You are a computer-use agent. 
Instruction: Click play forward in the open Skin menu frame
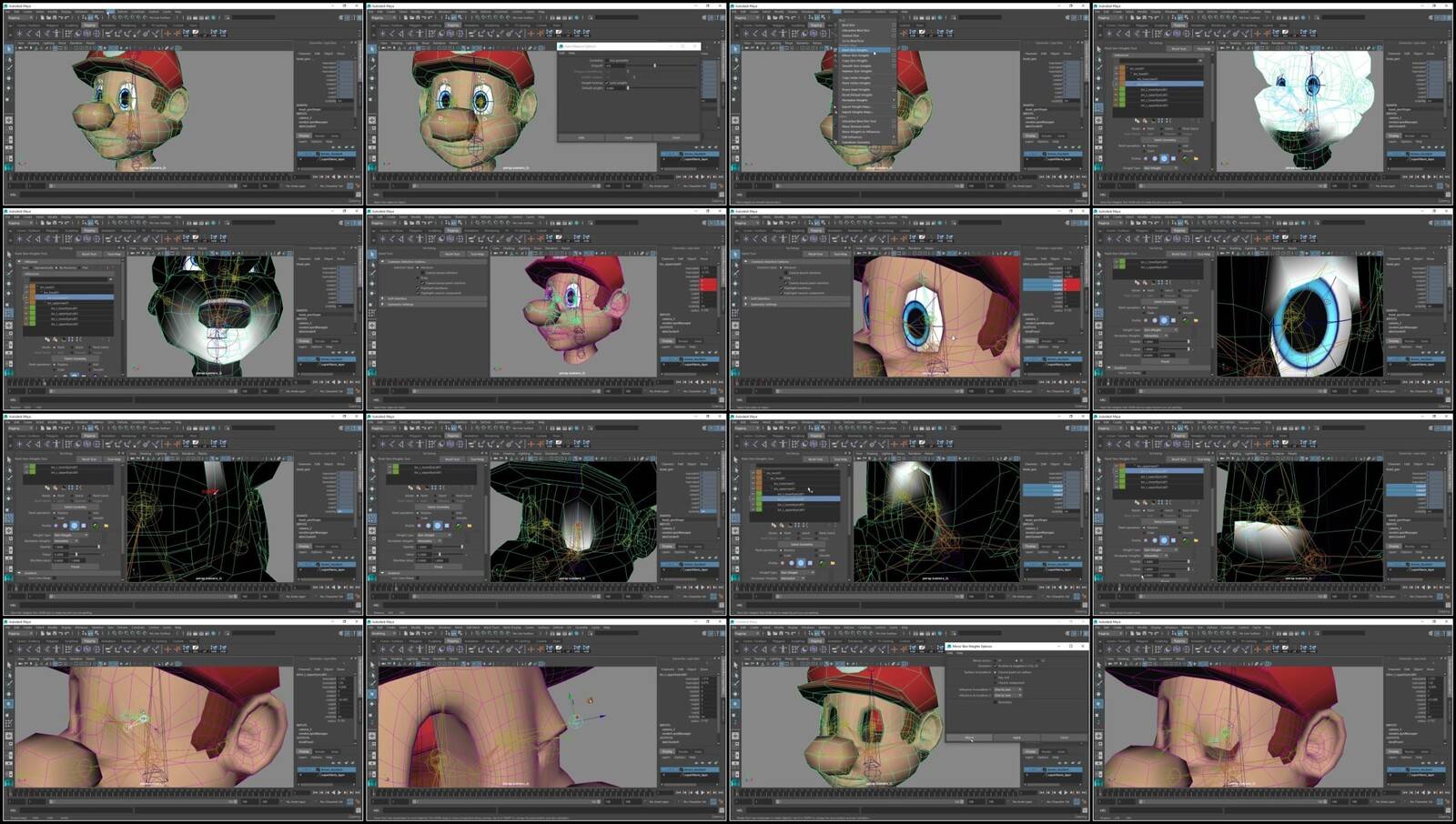(x=1066, y=176)
